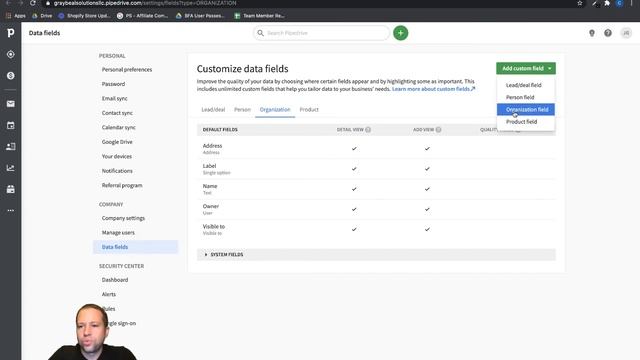
Task: Toggle Name detail view checkmark
Action: [x=354, y=189]
